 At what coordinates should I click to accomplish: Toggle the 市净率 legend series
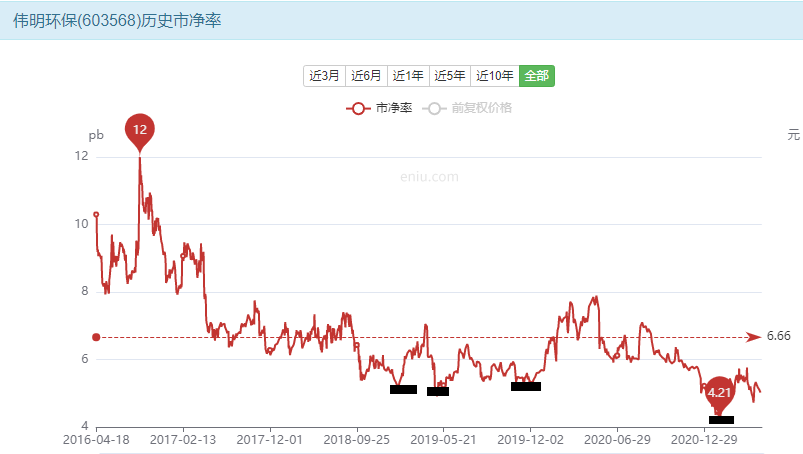click(379, 108)
